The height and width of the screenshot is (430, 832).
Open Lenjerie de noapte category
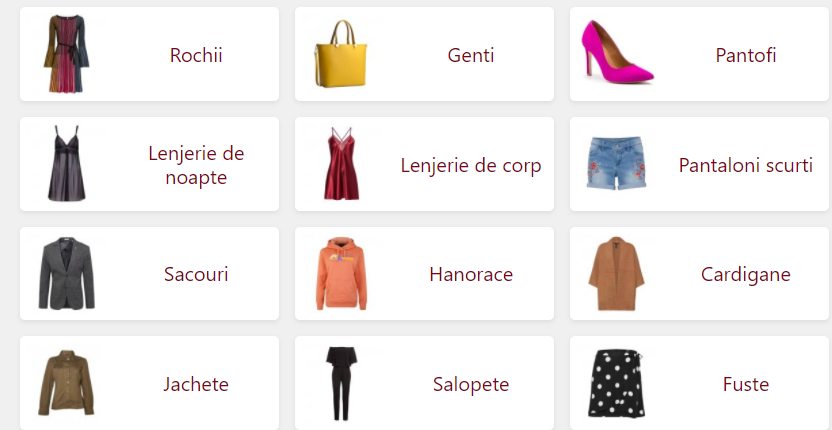pos(196,165)
